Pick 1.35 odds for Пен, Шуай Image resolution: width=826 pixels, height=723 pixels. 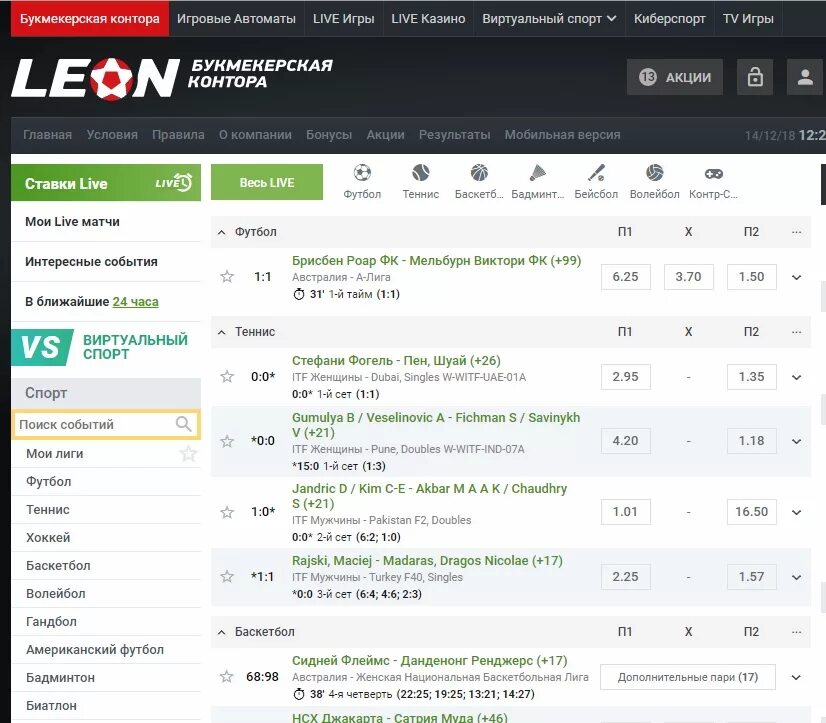tap(751, 377)
